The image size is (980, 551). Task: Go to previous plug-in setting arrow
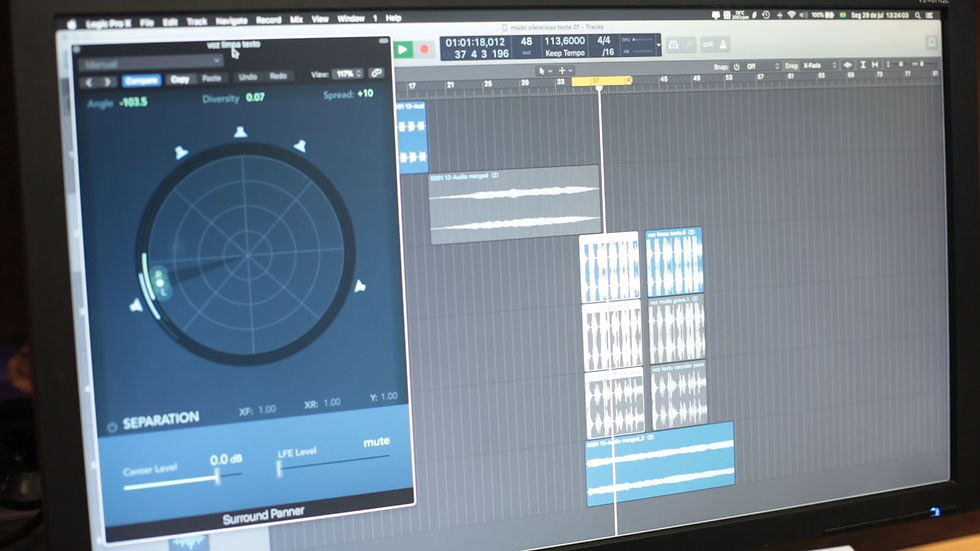(89, 82)
